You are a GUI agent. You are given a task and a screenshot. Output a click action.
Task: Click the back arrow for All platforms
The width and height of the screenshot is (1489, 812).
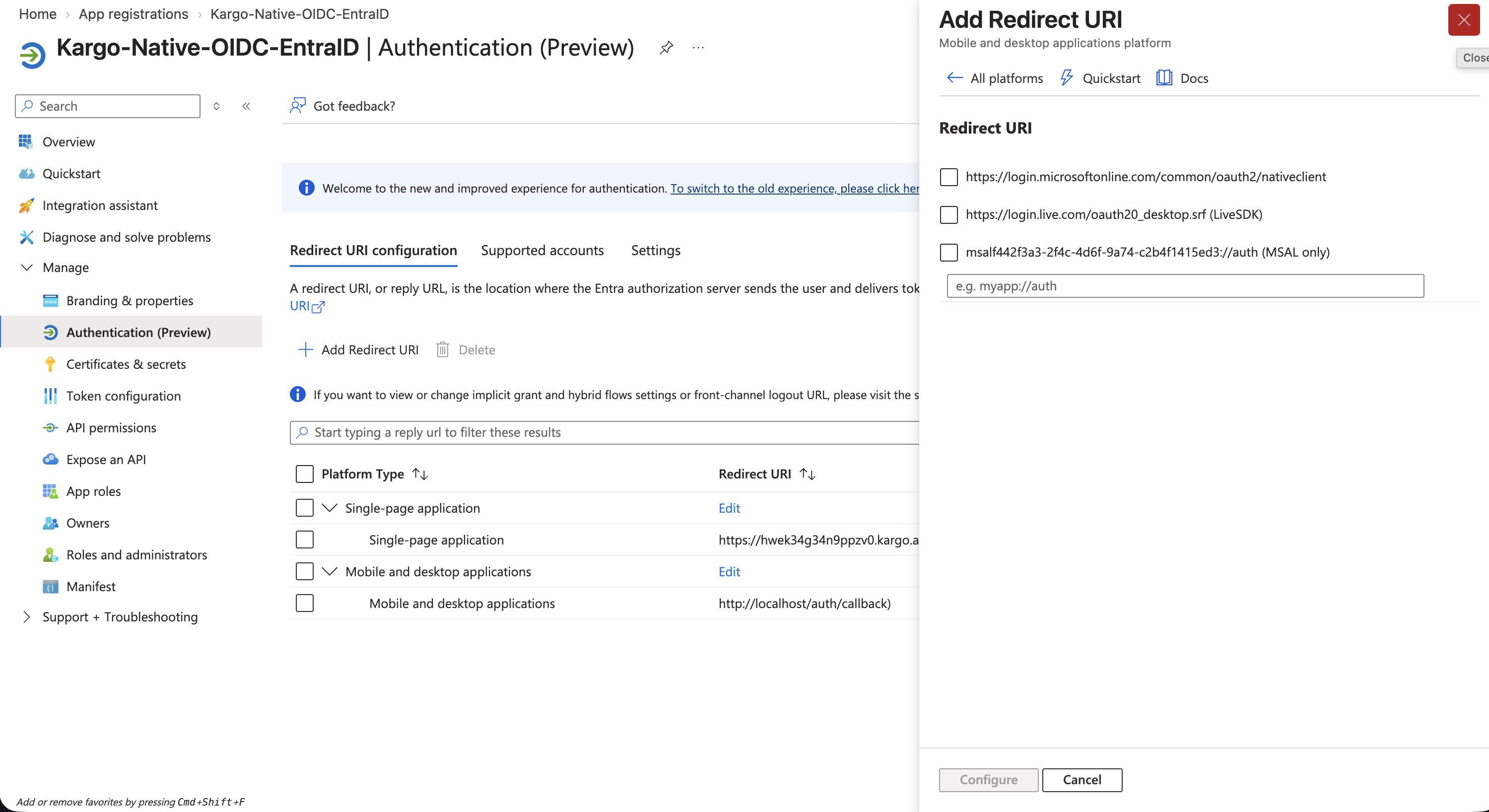(954, 77)
